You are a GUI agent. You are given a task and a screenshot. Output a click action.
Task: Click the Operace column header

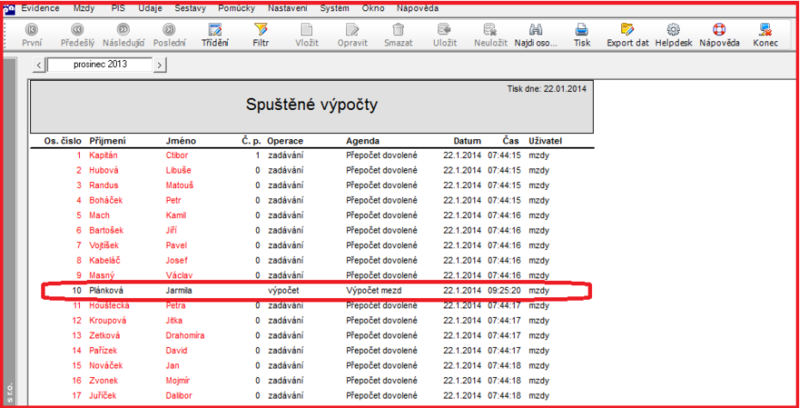coord(285,141)
